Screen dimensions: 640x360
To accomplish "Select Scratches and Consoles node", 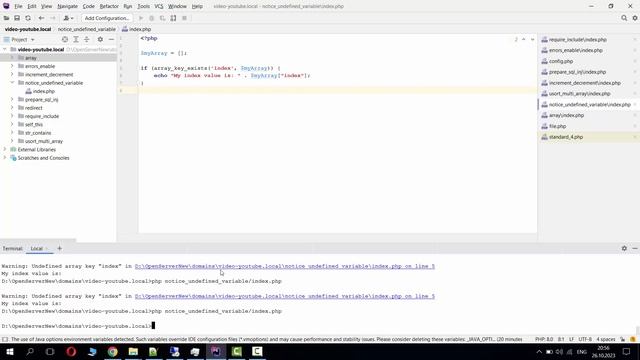I will pos(43,158).
